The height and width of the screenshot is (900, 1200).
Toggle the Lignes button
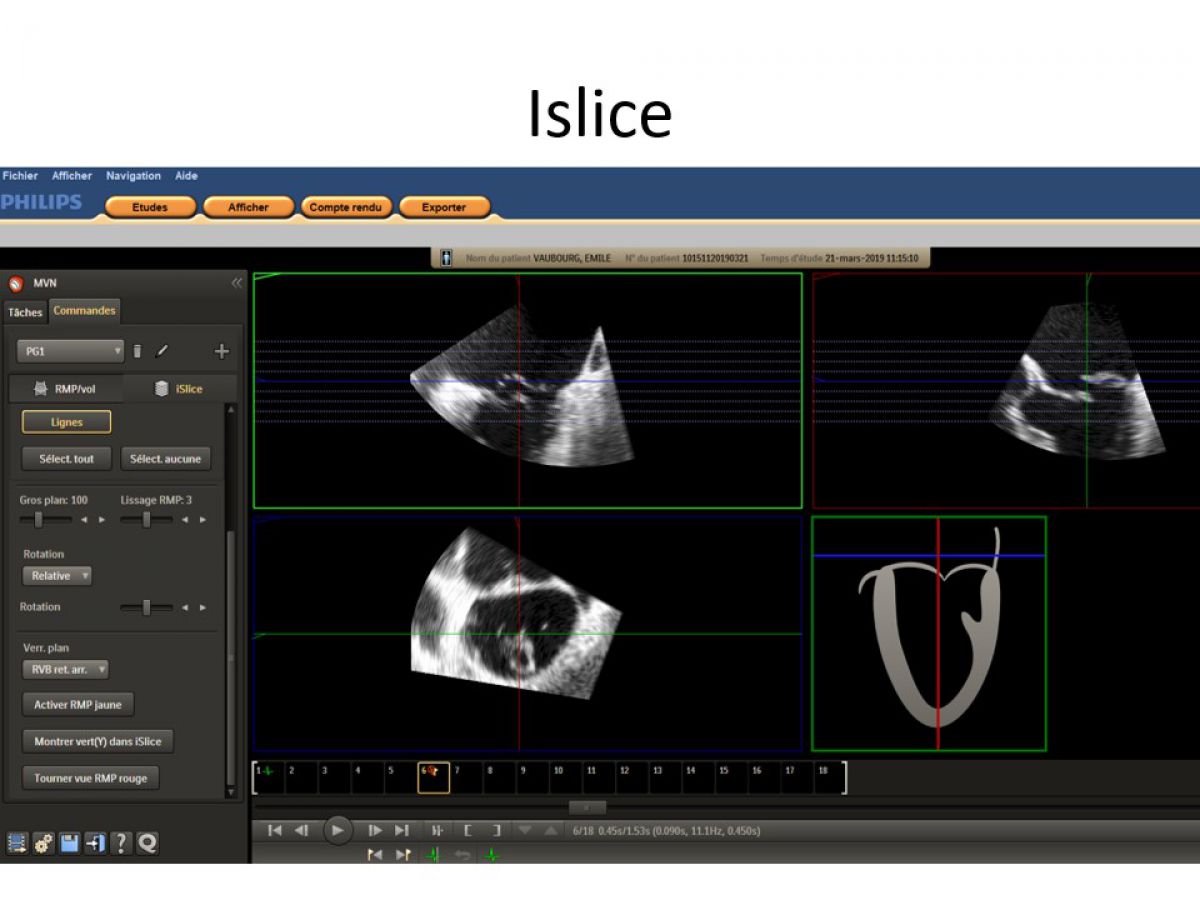[x=67, y=422]
